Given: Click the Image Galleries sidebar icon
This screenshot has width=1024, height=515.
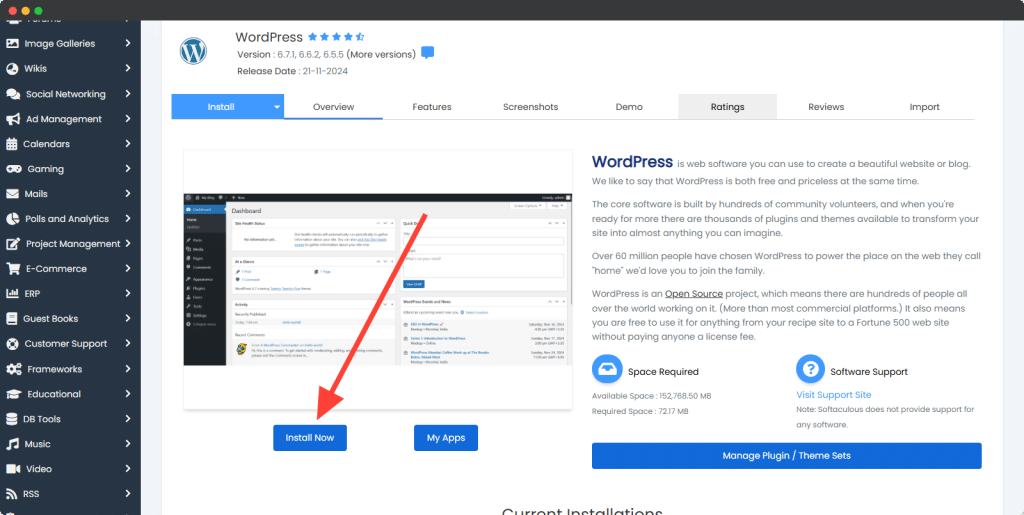Looking at the screenshot, I should click(x=12, y=44).
